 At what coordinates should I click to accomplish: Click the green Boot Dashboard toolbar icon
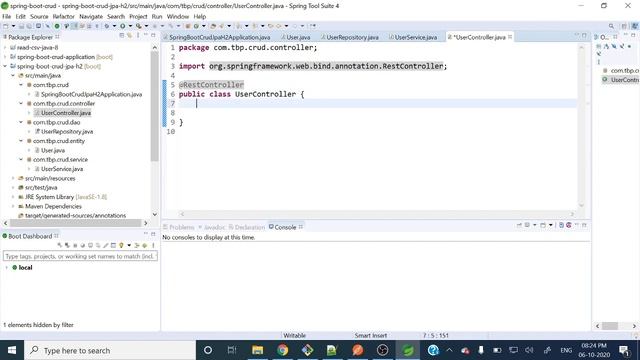click(x=57, y=26)
